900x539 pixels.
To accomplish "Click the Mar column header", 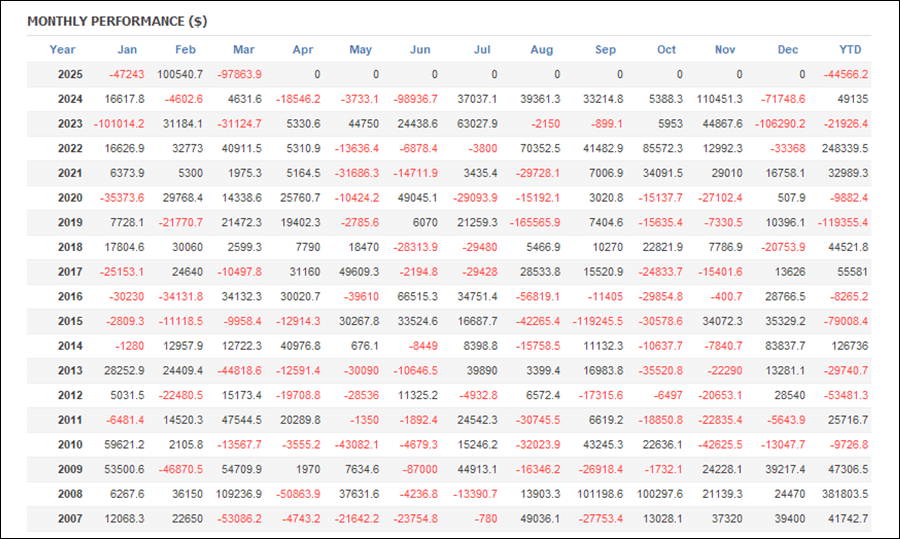I will pyautogui.click(x=243, y=49).
